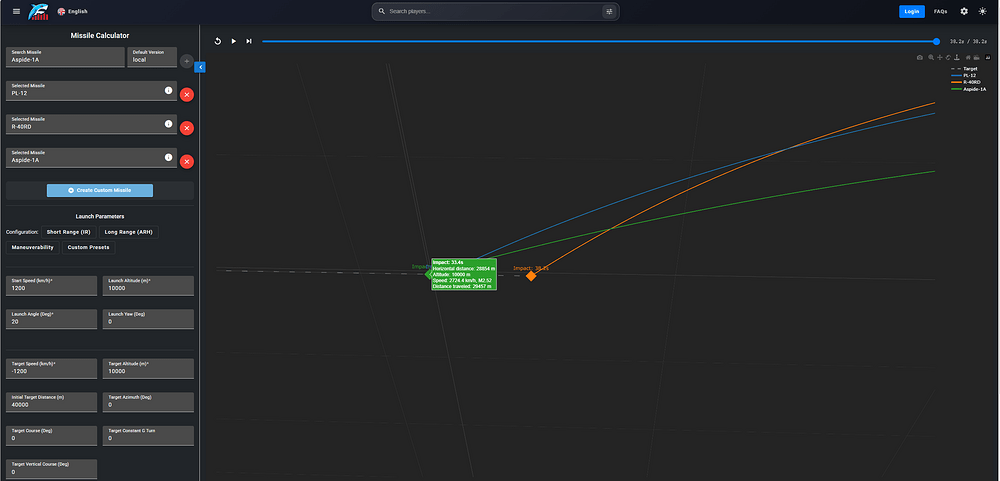Click the Target Constant G Turn field
Image resolution: width=1000 pixels, height=481 pixels.
(x=148, y=436)
